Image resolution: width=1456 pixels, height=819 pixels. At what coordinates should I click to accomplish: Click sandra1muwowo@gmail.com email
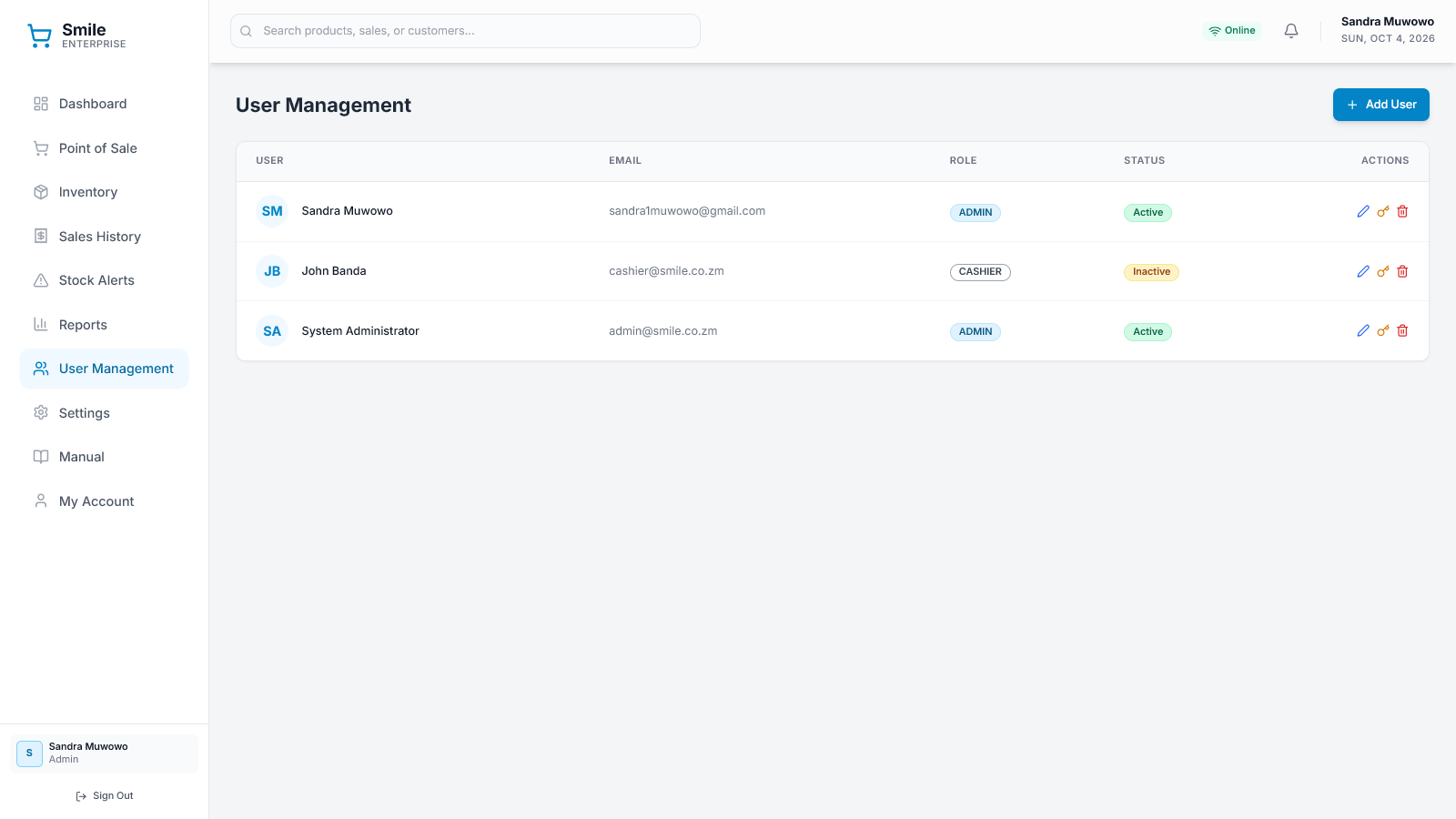(687, 211)
